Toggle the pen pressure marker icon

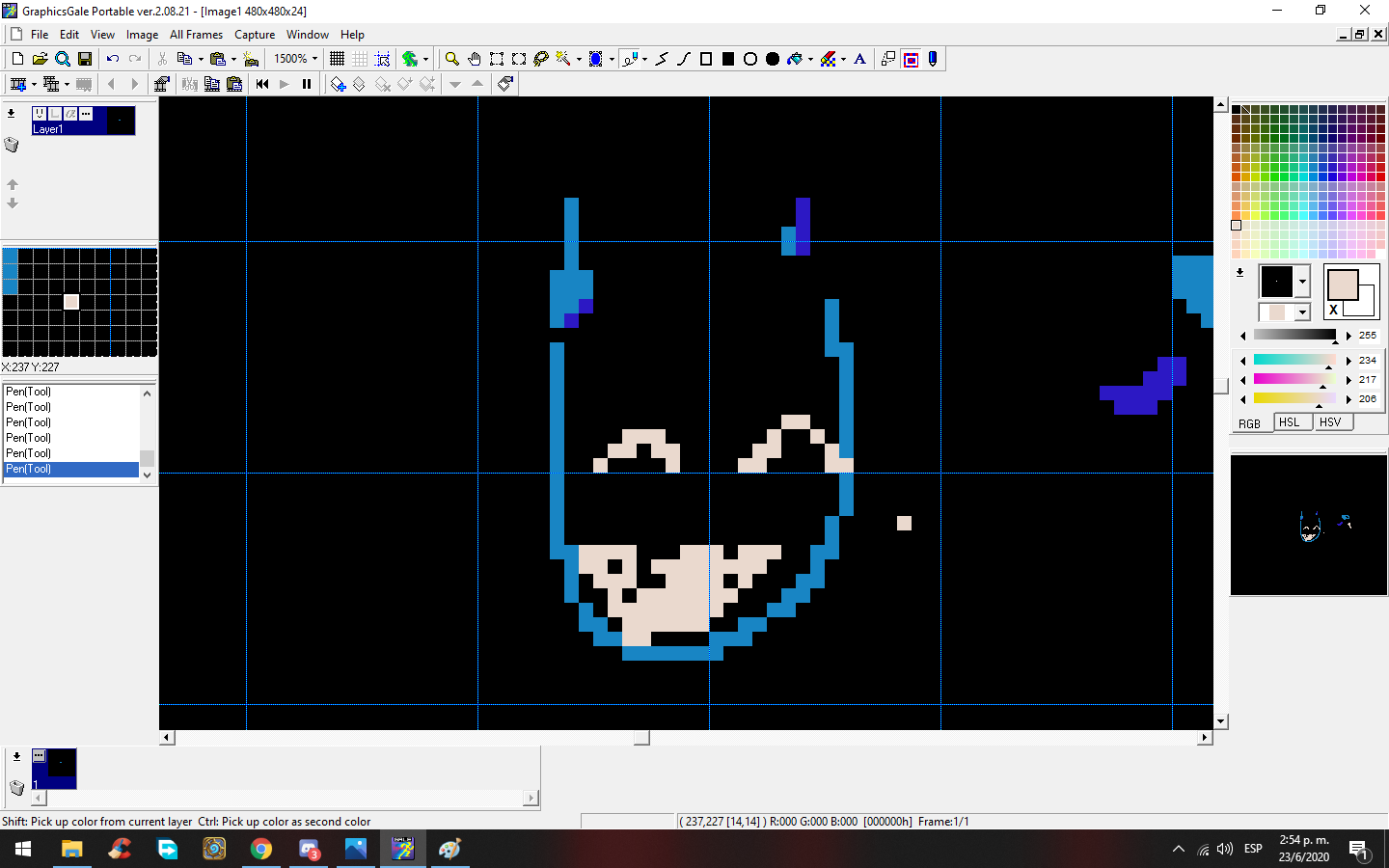(933, 59)
